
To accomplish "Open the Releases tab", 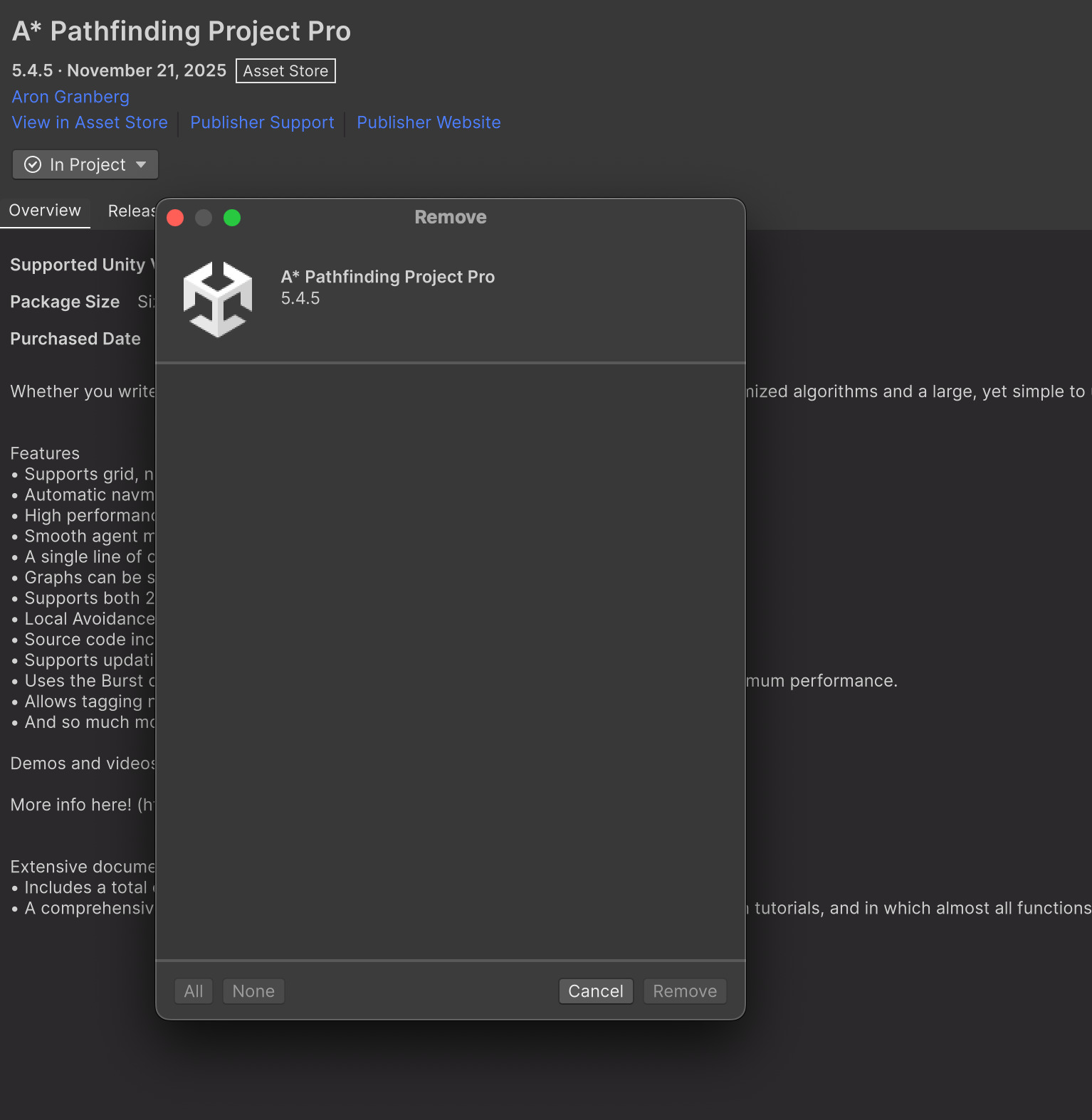I will point(131,211).
